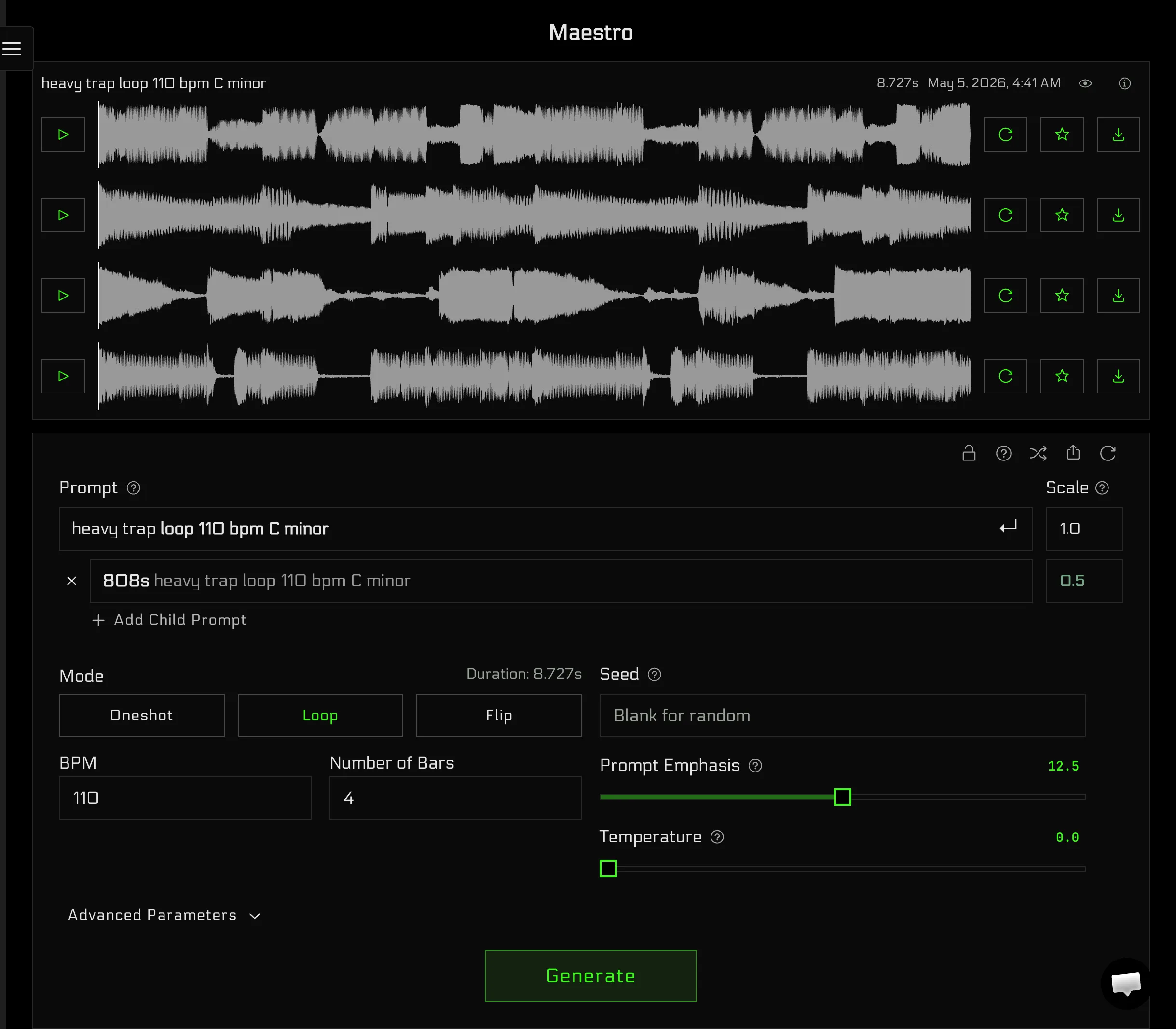This screenshot has width=1176, height=1029.
Task: Download the fourth waveform sample
Action: pyautogui.click(x=1118, y=376)
